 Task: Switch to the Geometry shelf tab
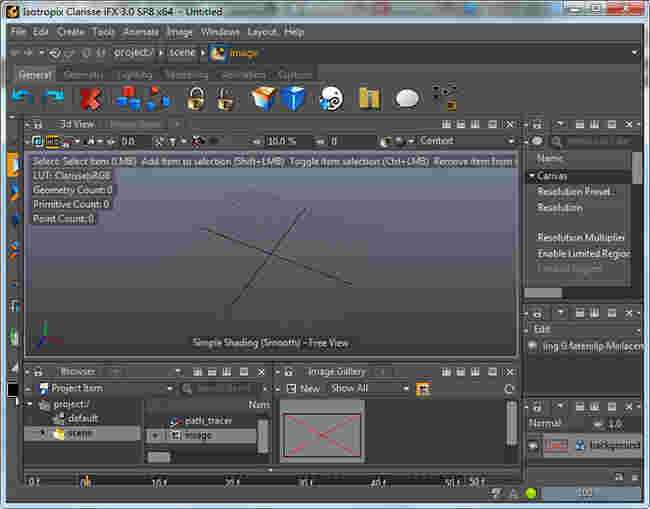click(x=83, y=75)
